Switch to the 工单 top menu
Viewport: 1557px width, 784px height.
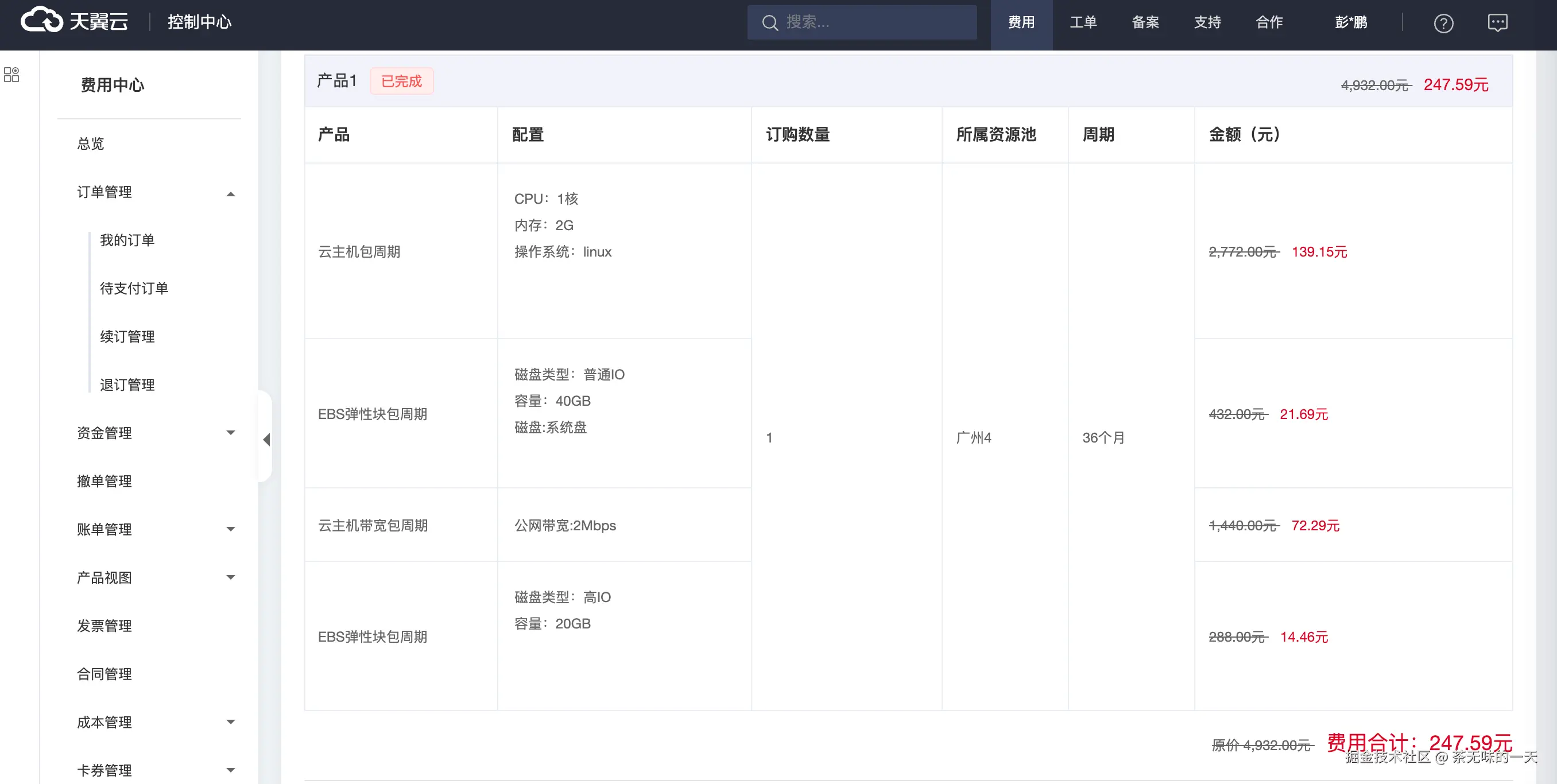[1083, 23]
